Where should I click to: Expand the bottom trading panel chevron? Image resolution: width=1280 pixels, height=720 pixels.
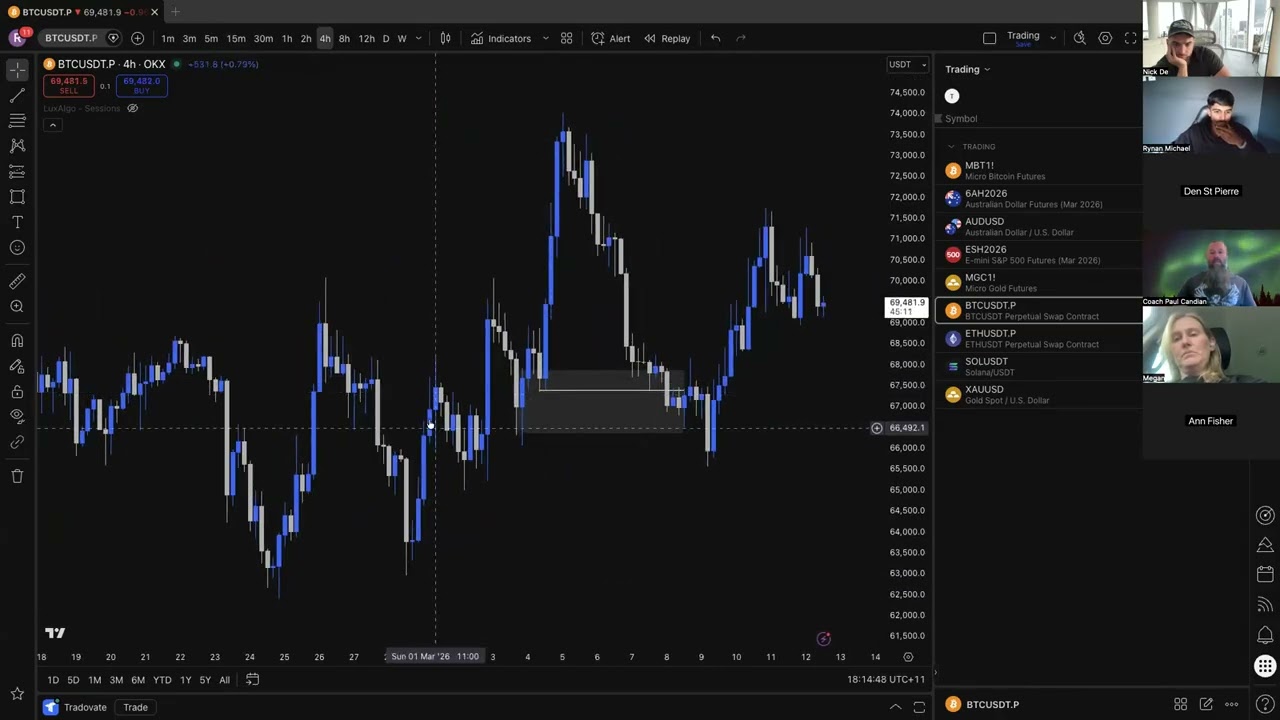[x=895, y=708]
